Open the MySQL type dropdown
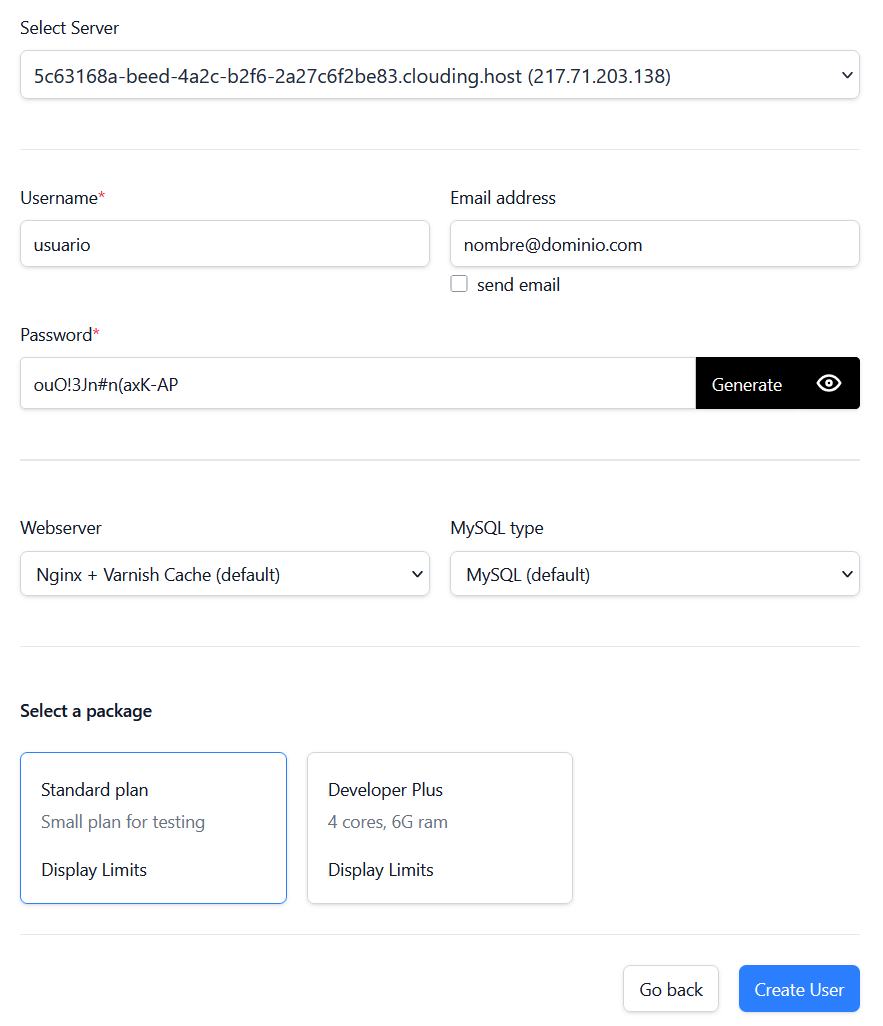 pyautogui.click(x=654, y=574)
